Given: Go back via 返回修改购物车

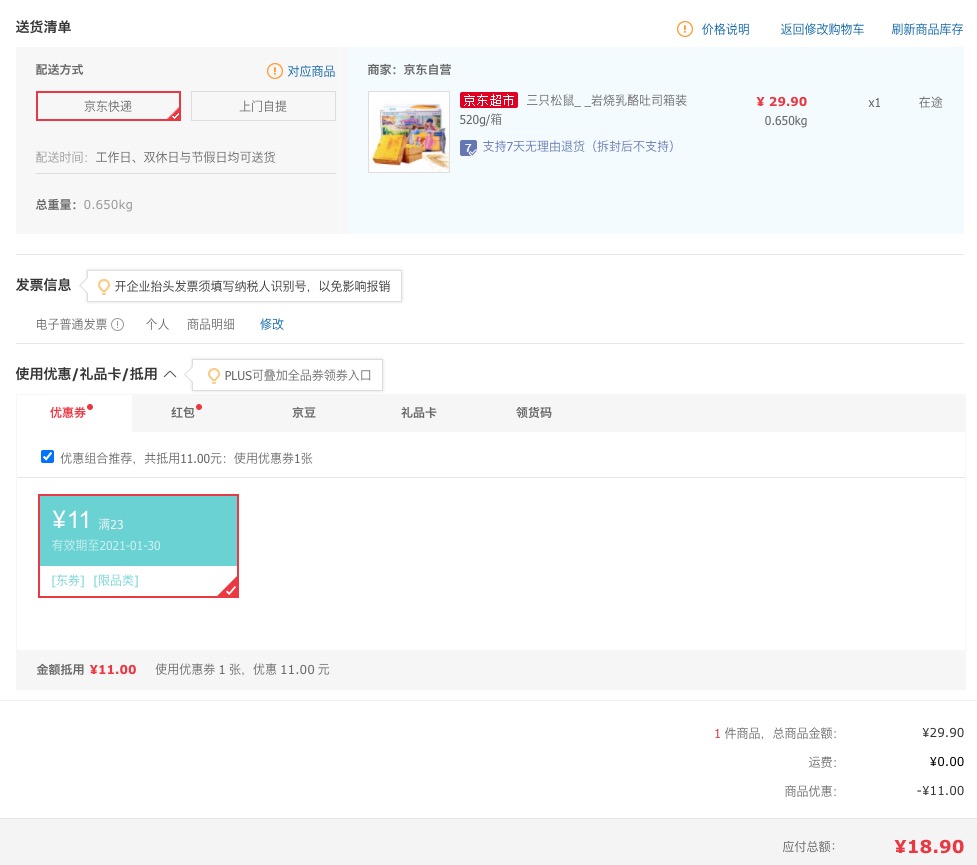Looking at the screenshot, I should pyautogui.click(x=822, y=29).
